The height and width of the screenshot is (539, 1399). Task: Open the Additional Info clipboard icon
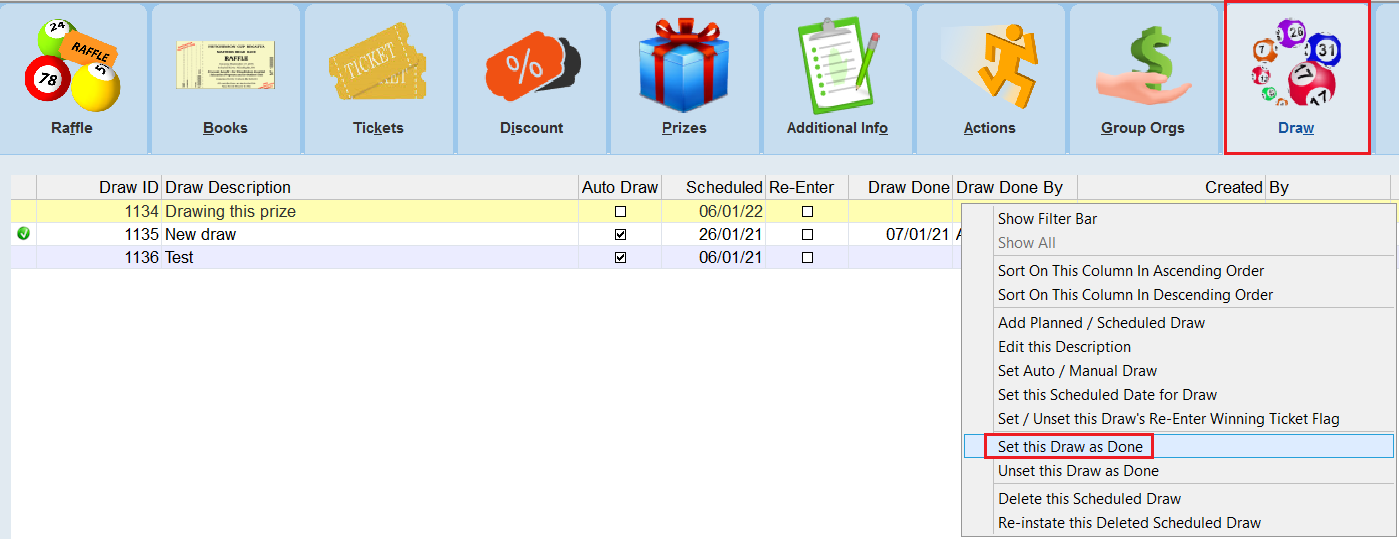(838, 65)
